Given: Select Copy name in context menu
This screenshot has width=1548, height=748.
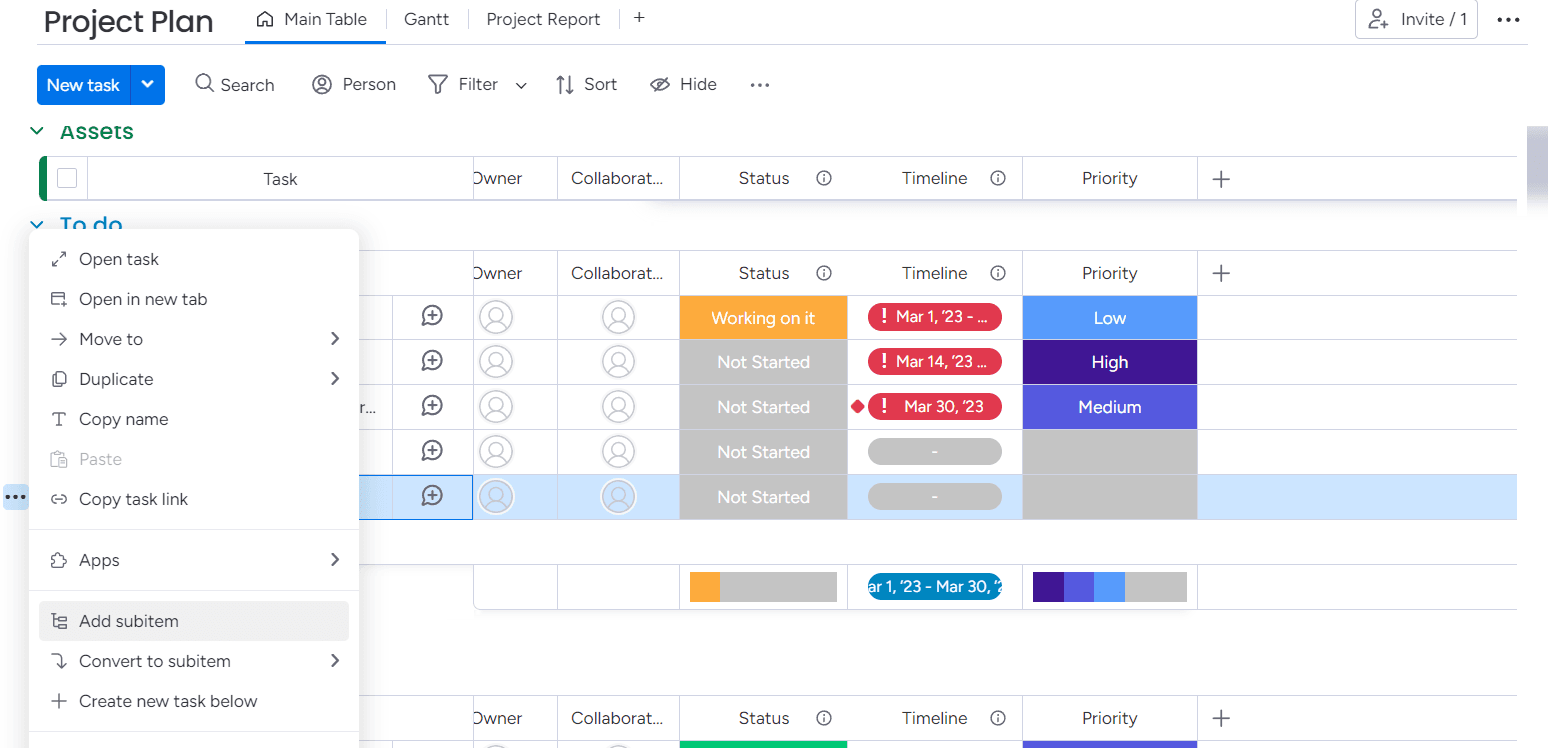Looking at the screenshot, I should (x=194, y=419).
